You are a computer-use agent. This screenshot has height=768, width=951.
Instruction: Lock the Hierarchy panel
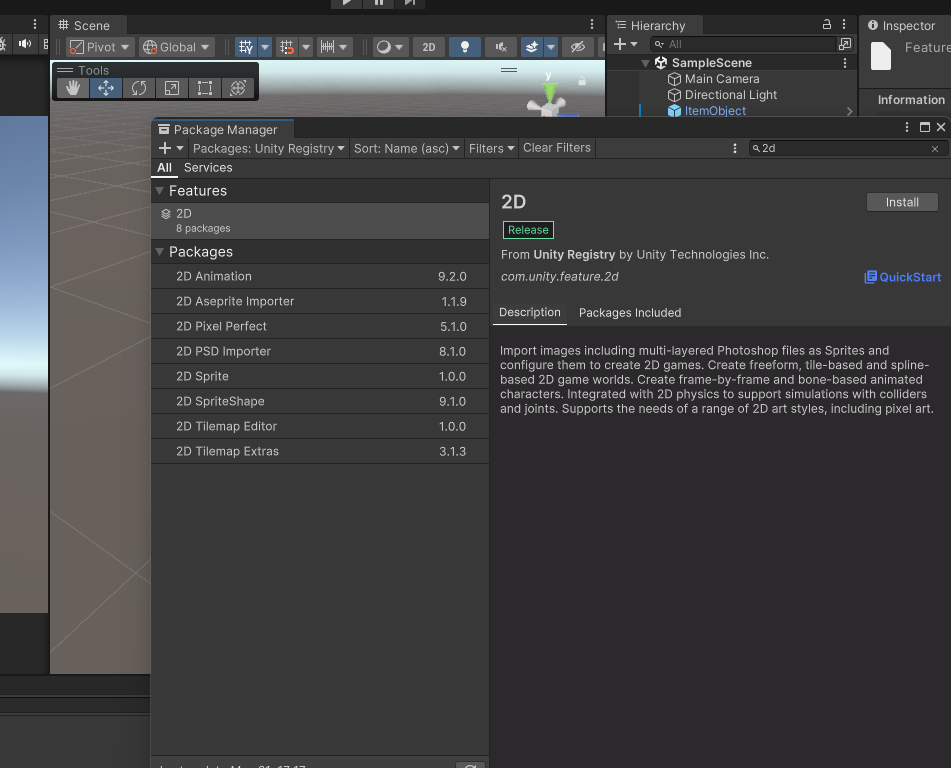826,24
